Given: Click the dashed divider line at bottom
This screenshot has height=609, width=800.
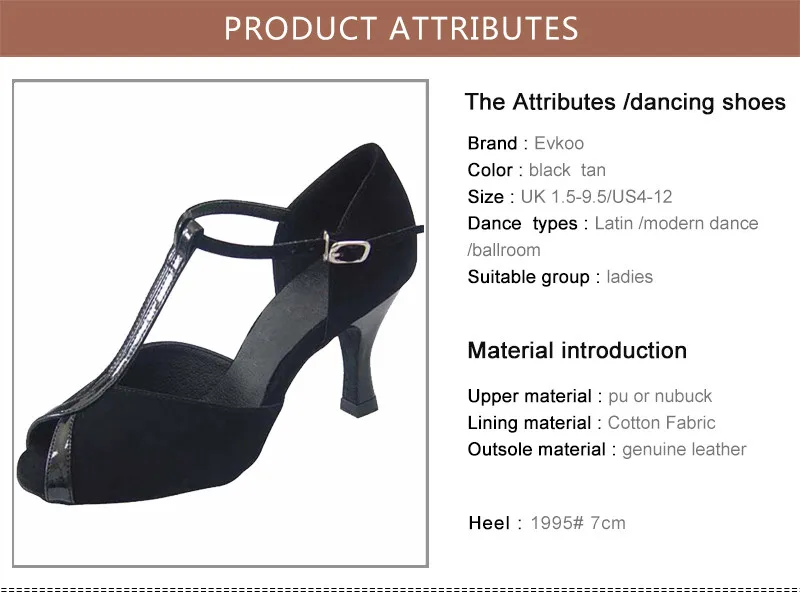Looking at the screenshot, I should coord(400,590).
